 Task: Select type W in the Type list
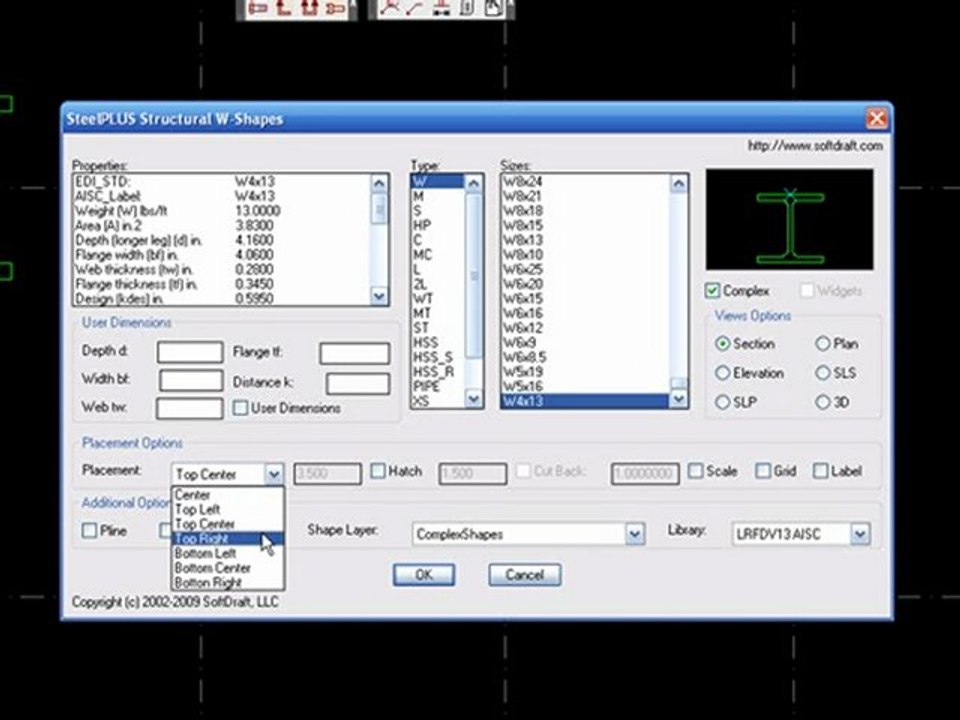[437, 181]
